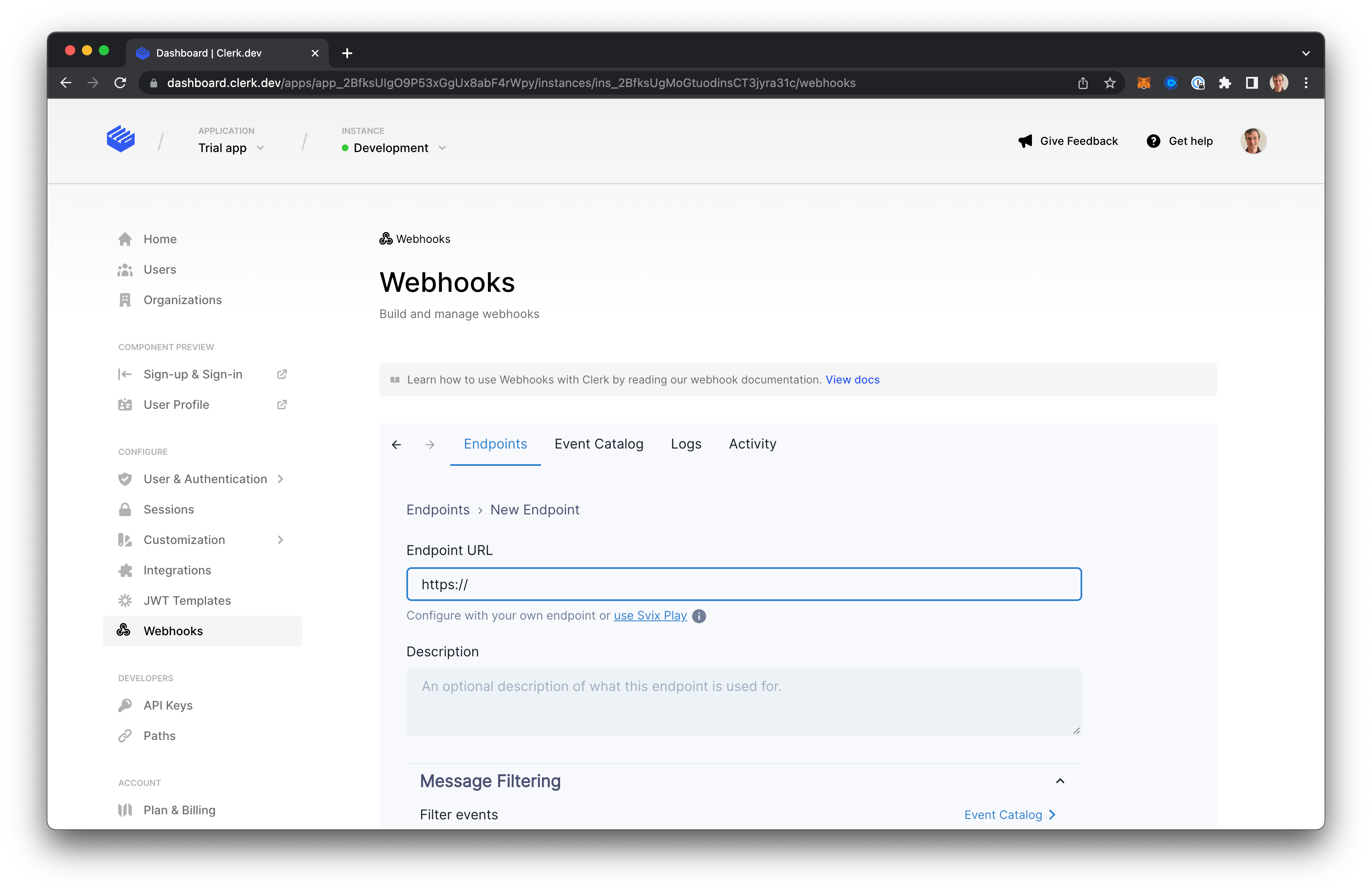This screenshot has height=892, width=1372.
Task: Click the Endpoint URL input field
Action: (x=743, y=584)
